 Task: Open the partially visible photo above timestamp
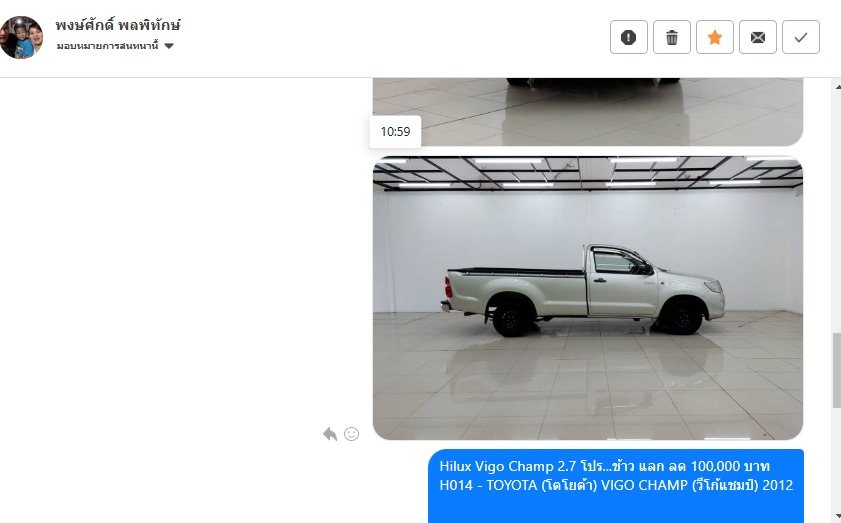coord(588,111)
